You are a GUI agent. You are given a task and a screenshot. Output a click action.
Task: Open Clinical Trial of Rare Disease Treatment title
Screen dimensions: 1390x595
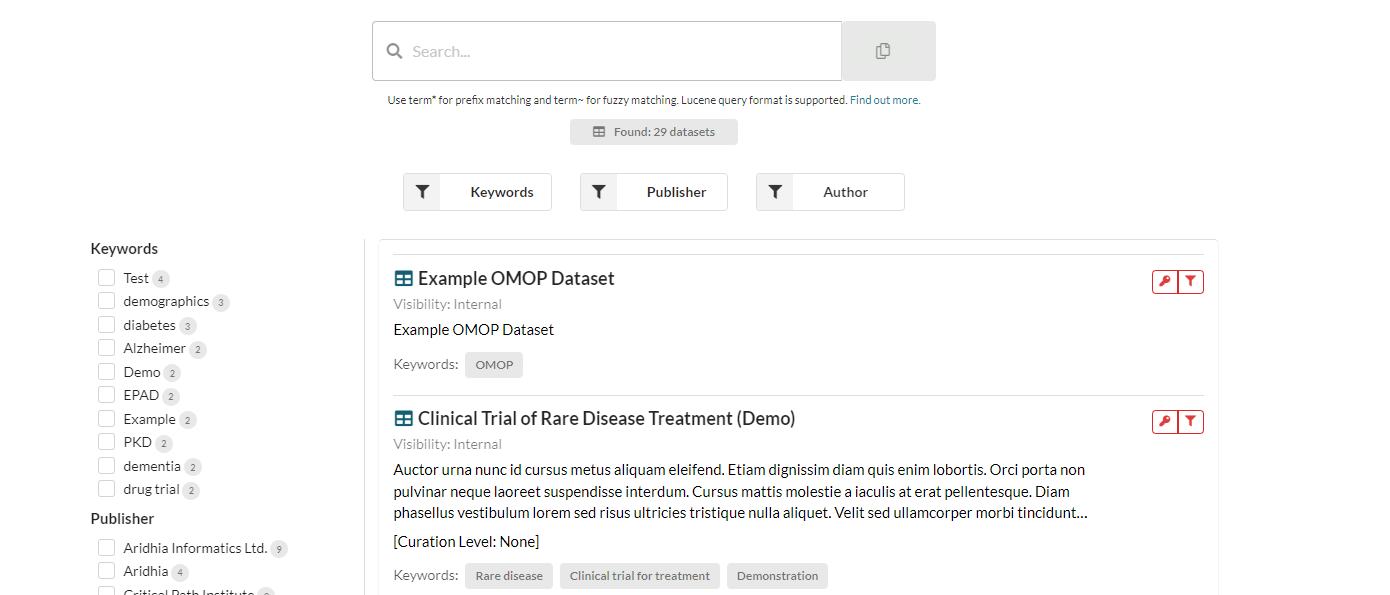click(x=606, y=418)
